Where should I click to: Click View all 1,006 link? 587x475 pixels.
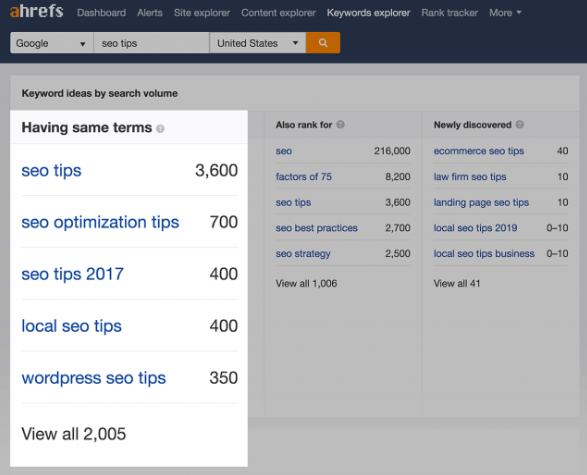pos(306,283)
